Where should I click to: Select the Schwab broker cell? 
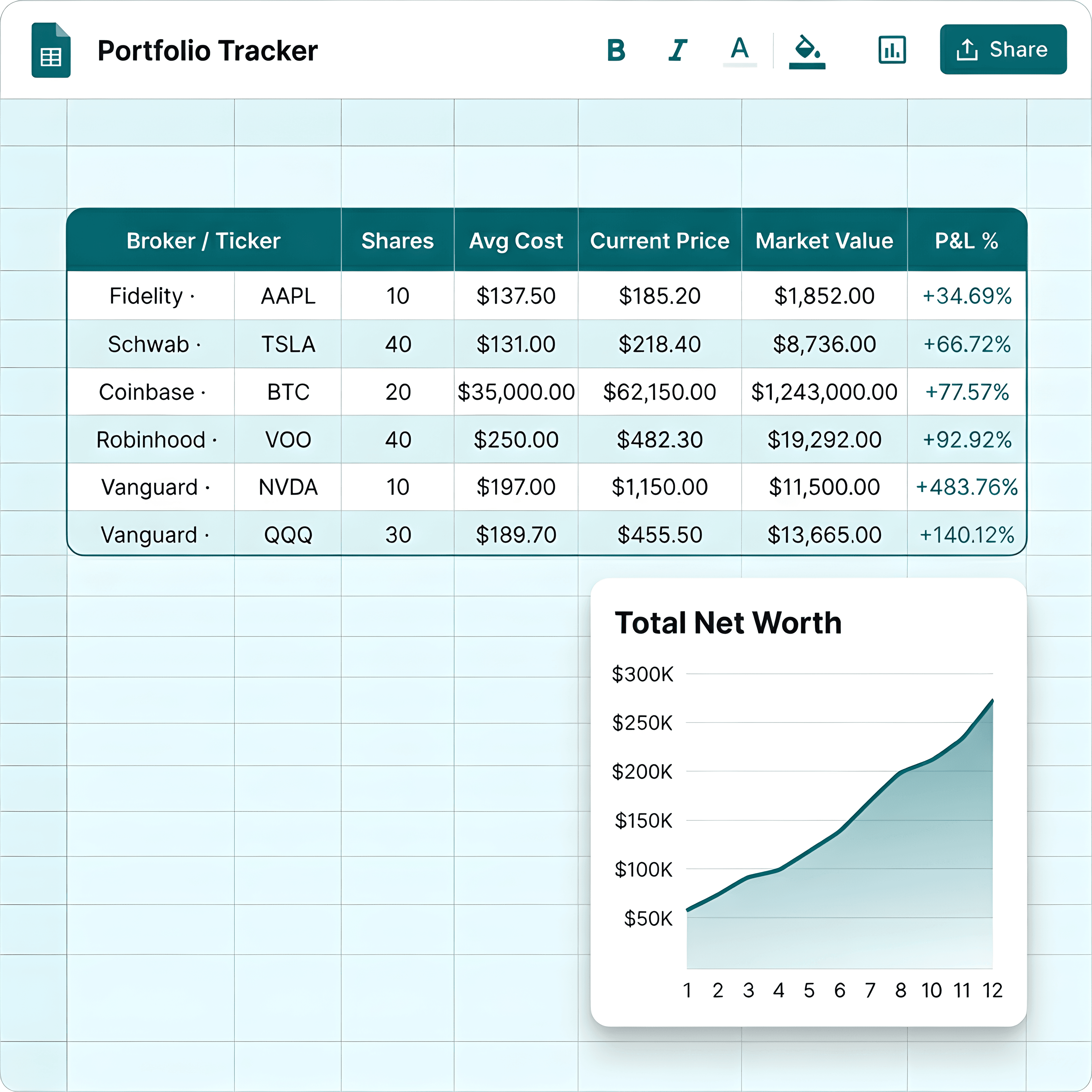coord(151,344)
